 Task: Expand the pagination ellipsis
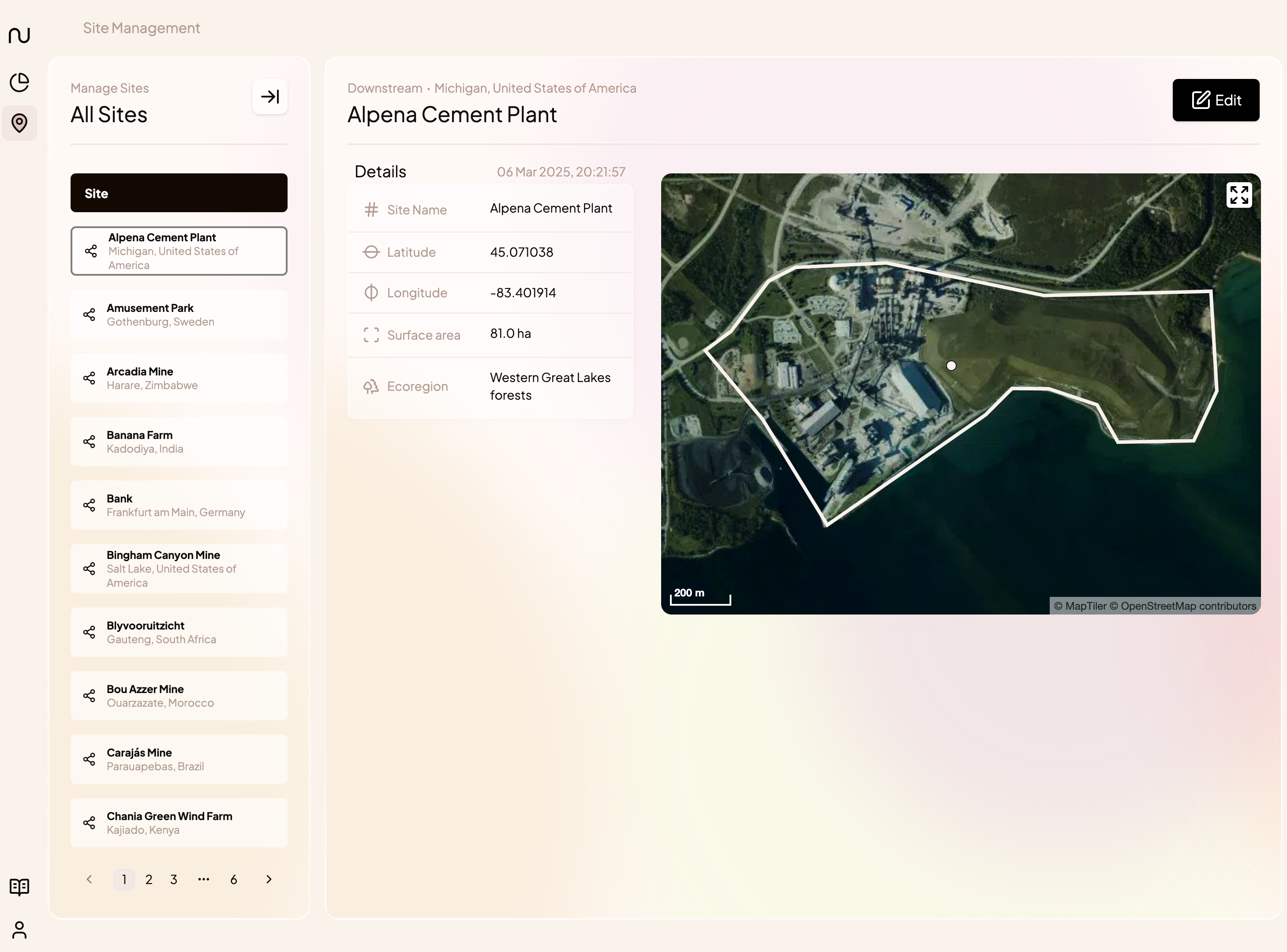[203, 879]
